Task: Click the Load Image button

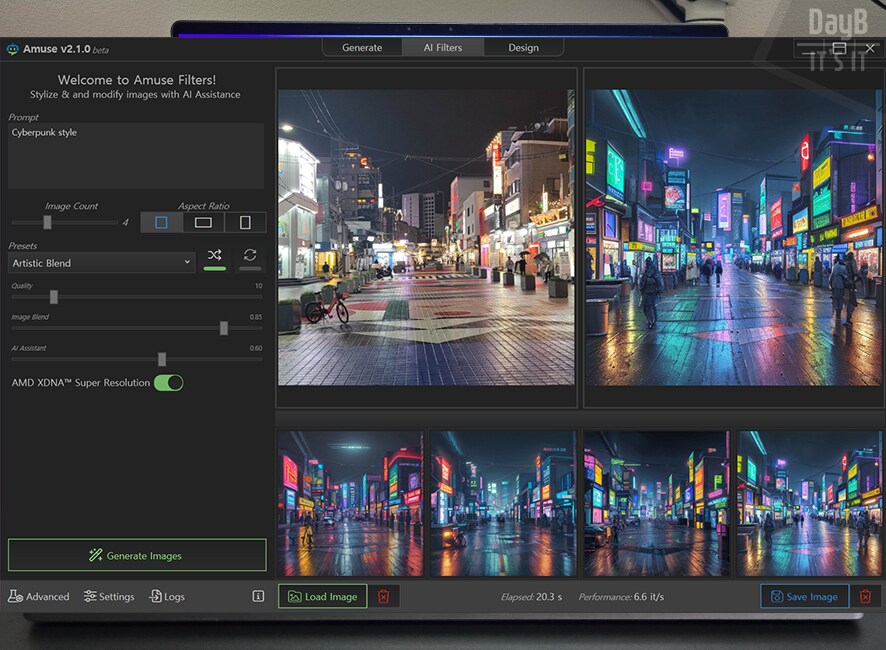Action: (322, 597)
